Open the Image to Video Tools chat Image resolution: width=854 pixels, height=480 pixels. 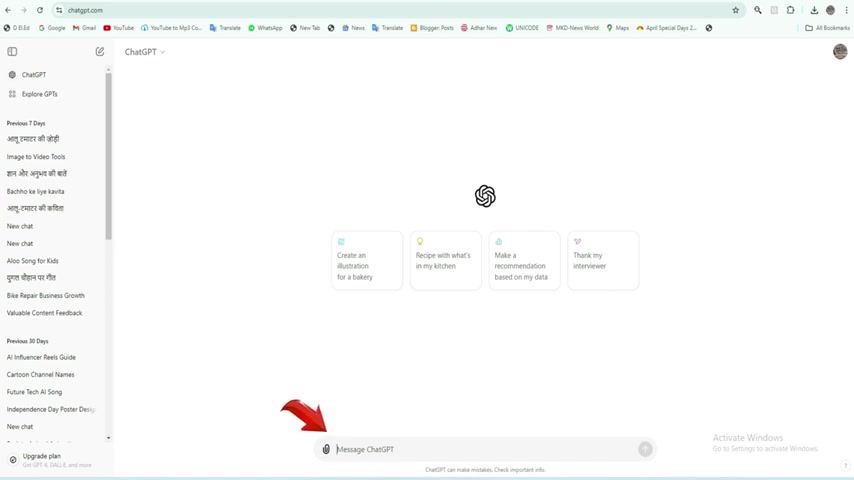[x=36, y=156]
